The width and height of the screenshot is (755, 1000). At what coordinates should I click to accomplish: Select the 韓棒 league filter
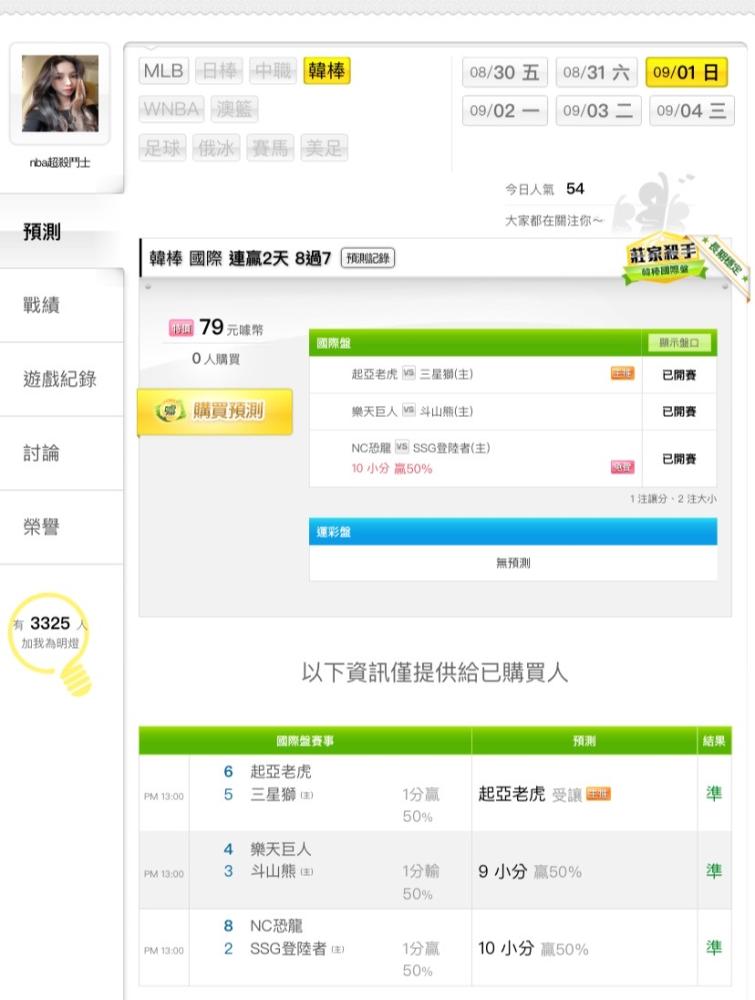[326, 71]
